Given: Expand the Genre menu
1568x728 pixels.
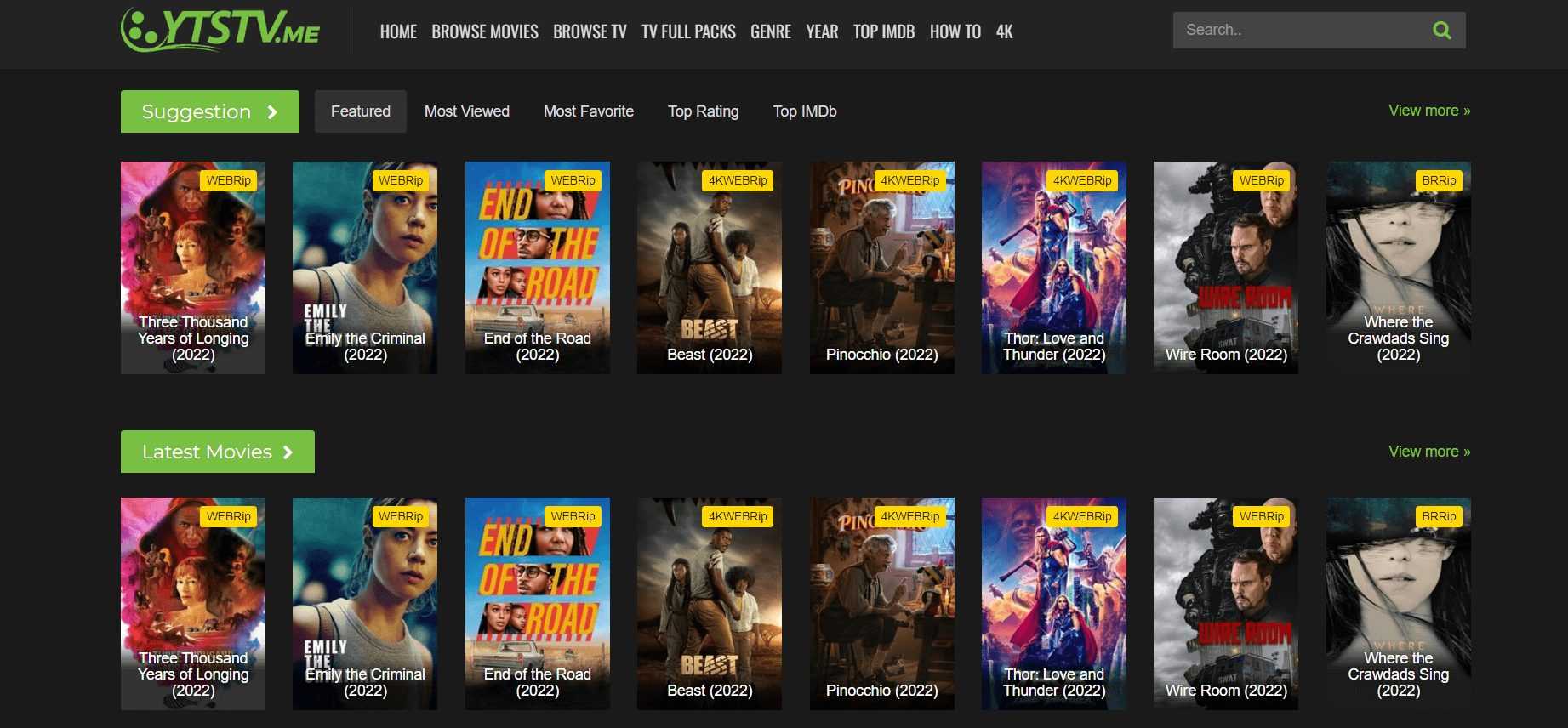Looking at the screenshot, I should 770,32.
